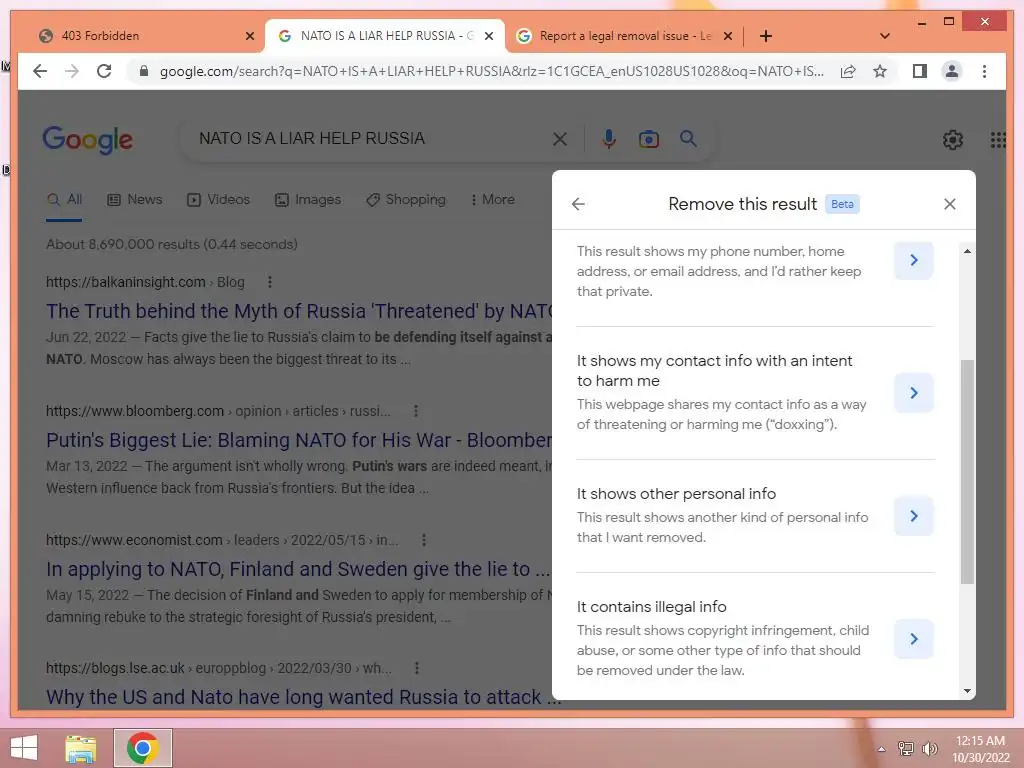Click the Chrome taskbar icon
The width and height of the screenshot is (1024, 768).
click(x=143, y=748)
